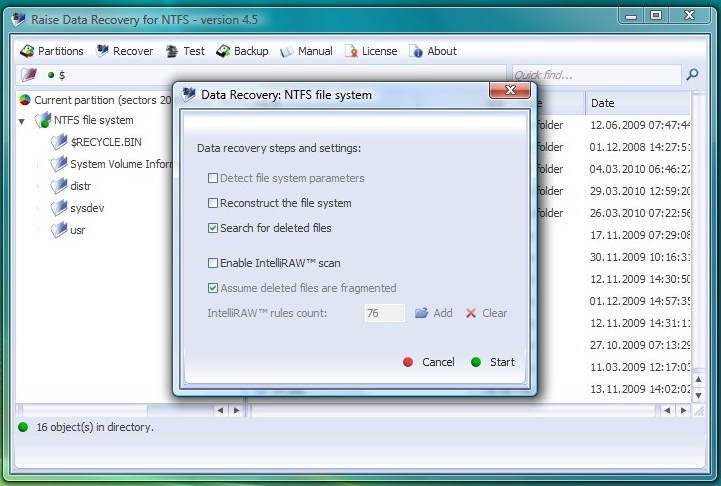Click the Partitions pie chart icon
The width and height of the screenshot is (721, 486).
click(27, 51)
